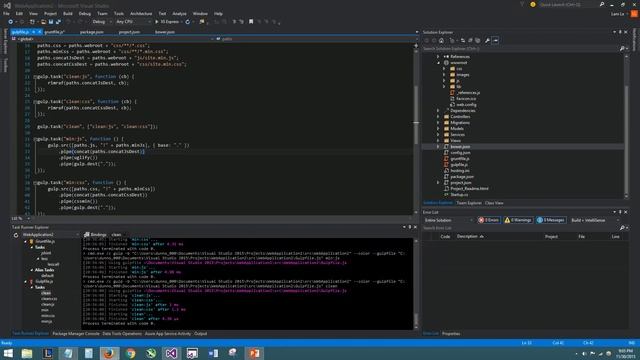The height and width of the screenshot is (360, 640).
Task: Collapse the wwwroot node
Action: 438,63
